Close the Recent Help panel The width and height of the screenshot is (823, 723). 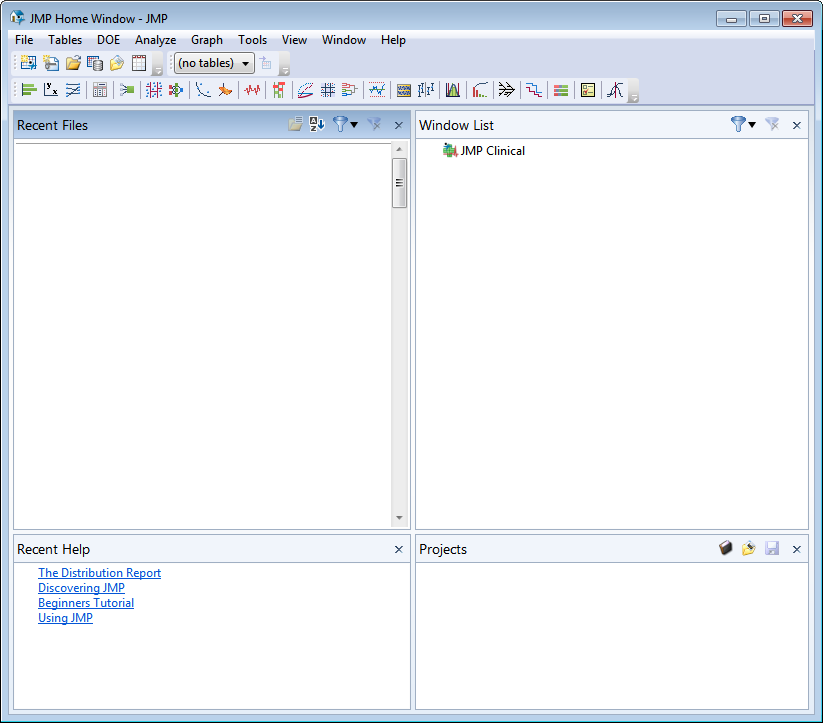[x=398, y=550]
